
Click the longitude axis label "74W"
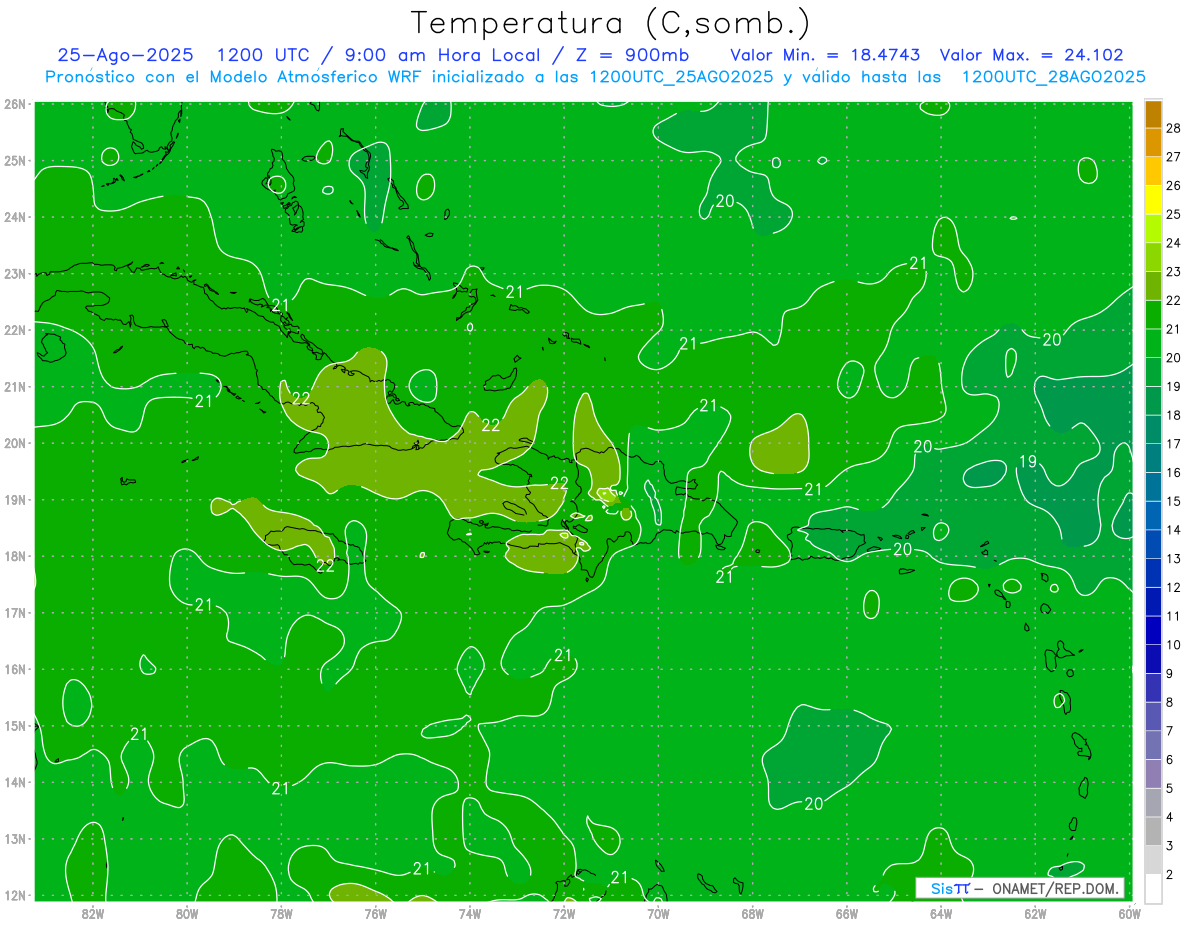pos(470,913)
